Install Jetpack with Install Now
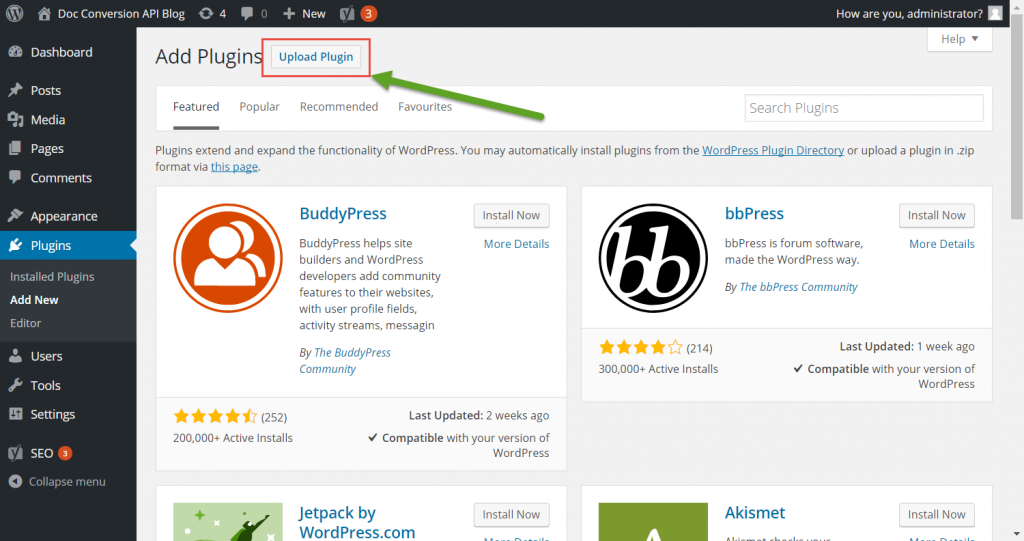This screenshot has width=1024, height=541. click(511, 515)
